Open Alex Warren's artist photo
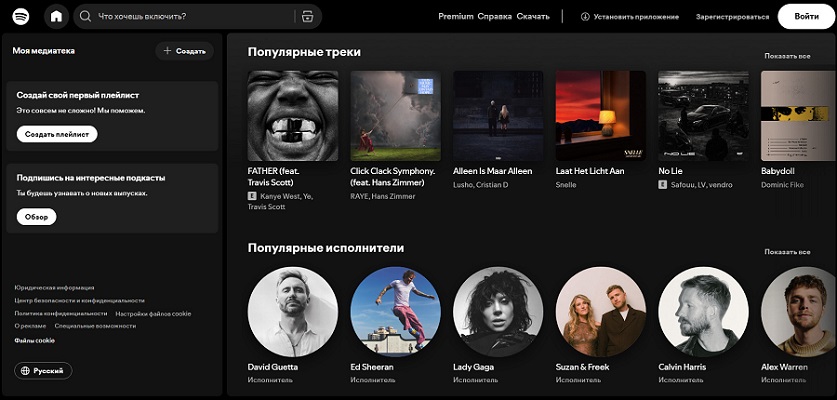 click(x=799, y=312)
